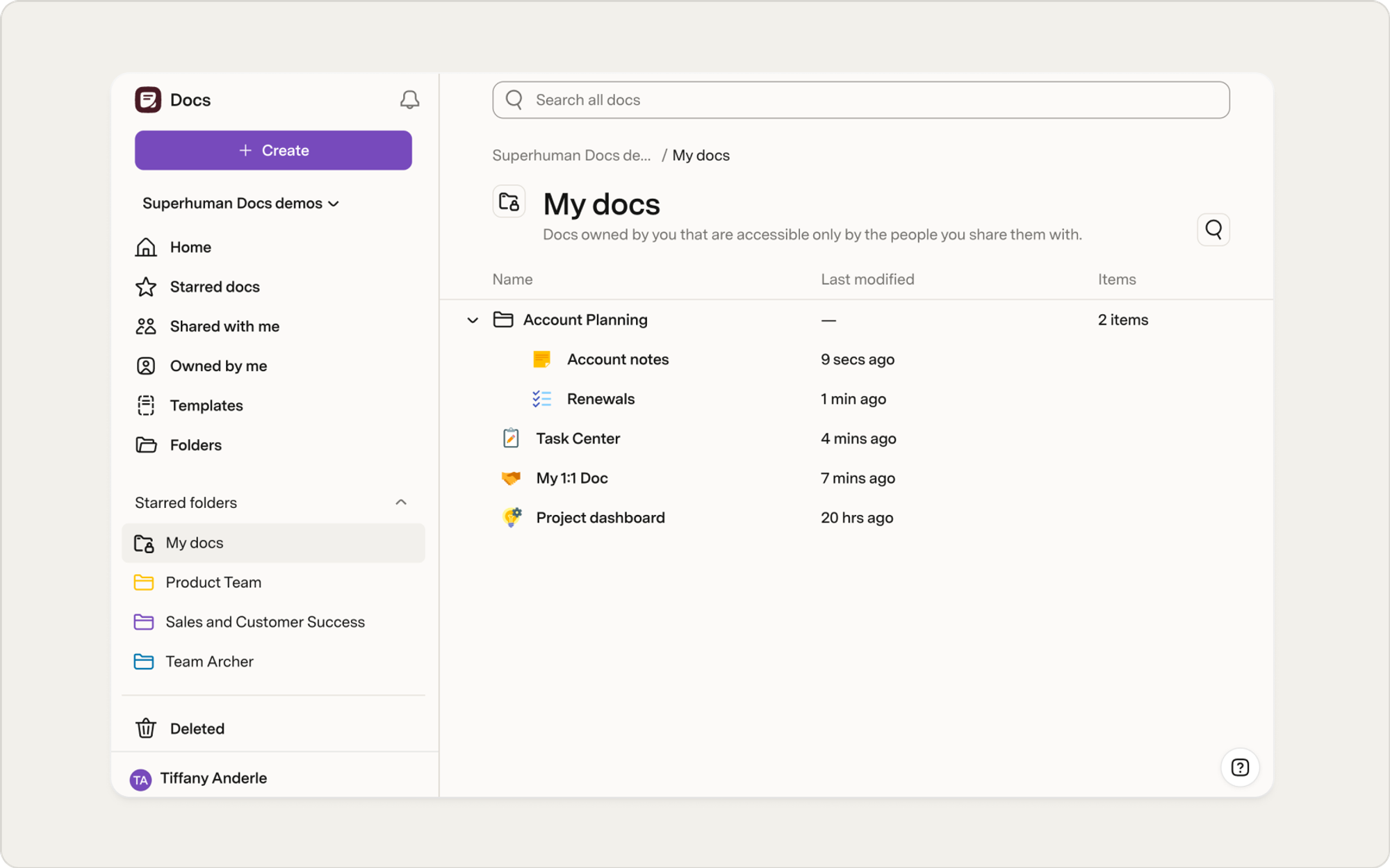This screenshot has width=1390, height=868.
Task: Open the help question mark button
Action: [x=1240, y=767]
